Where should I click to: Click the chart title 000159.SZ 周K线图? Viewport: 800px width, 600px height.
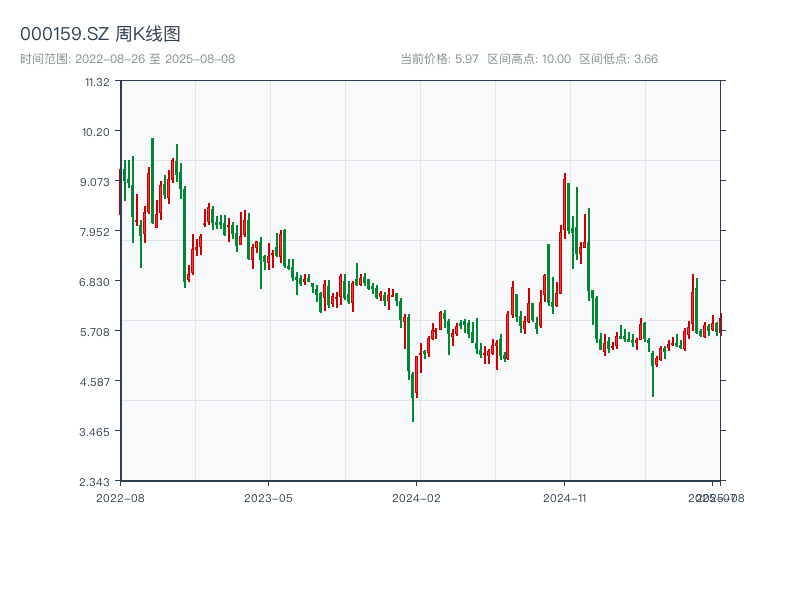coord(100,35)
